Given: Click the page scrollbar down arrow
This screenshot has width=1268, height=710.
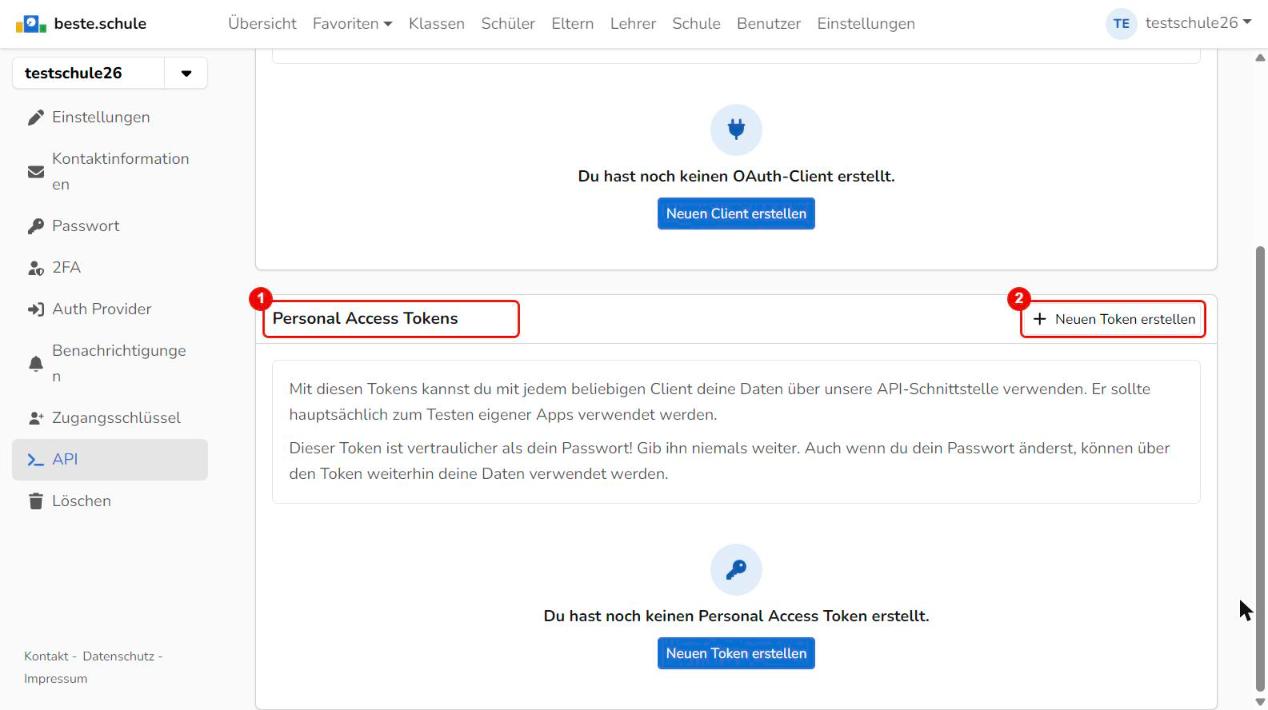Looking at the screenshot, I should [1259, 702].
